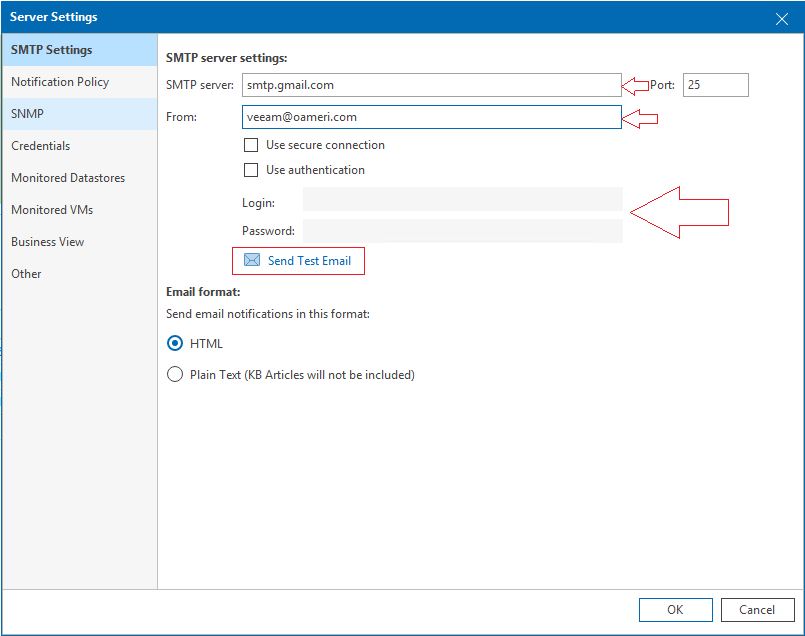Image resolution: width=805 pixels, height=636 pixels.
Task: Click the envelope icon beside Send Test Email
Action: (252, 260)
